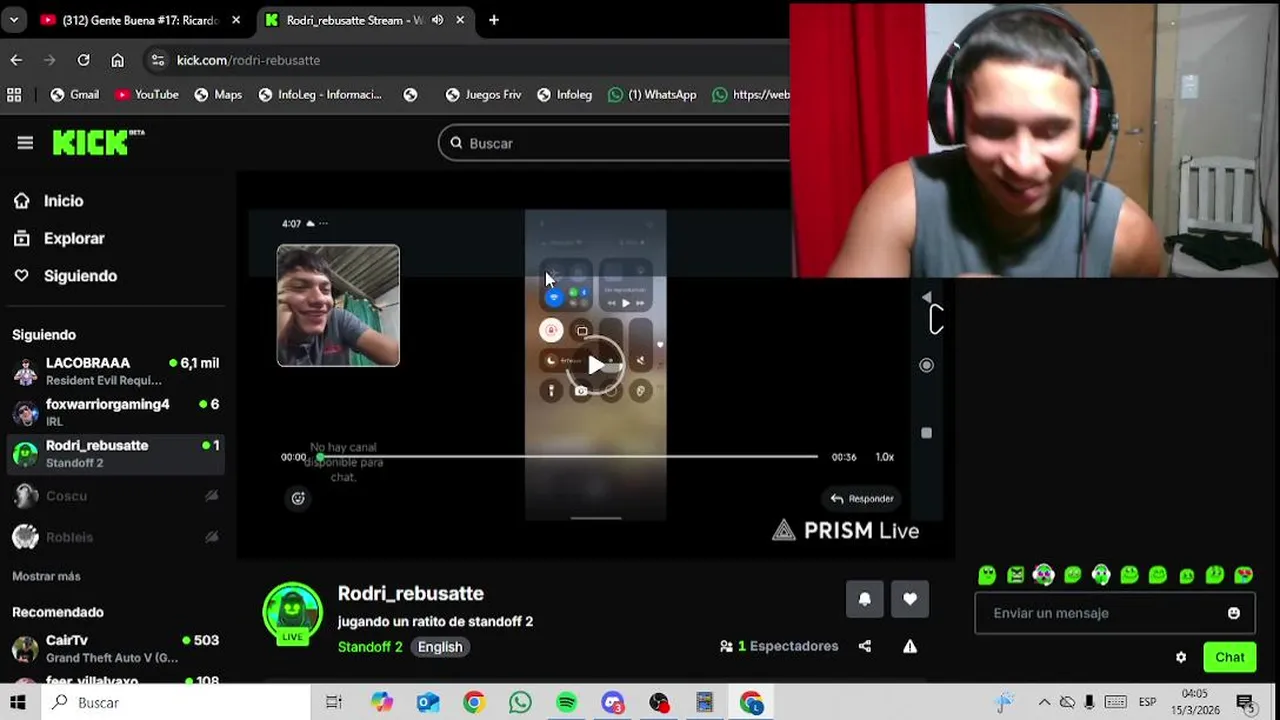Click the taskbar Buscar search box
The image size is (1280, 720).
click(x=175, y=703)
